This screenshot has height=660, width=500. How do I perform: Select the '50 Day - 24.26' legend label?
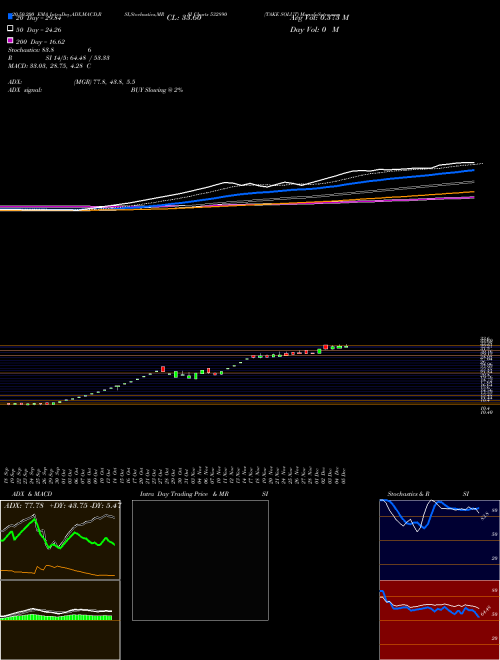point(38,30)
